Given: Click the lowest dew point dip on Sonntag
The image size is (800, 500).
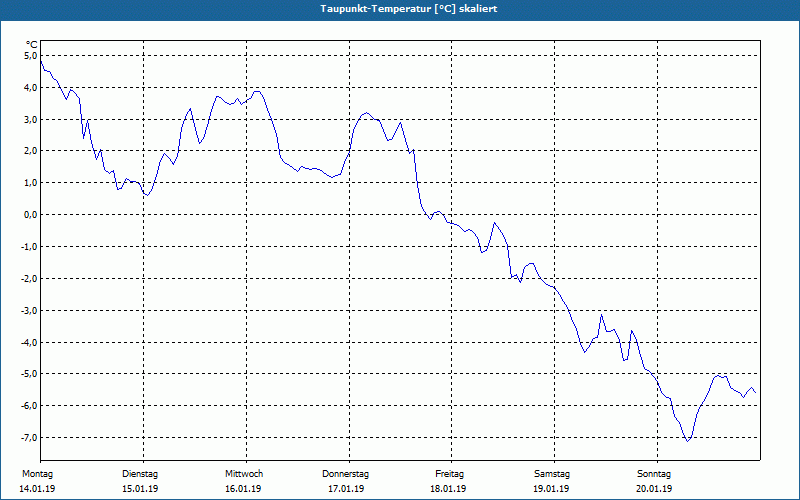Looking at the screenshot, I should pyautogui.click(x=687, y=441).
